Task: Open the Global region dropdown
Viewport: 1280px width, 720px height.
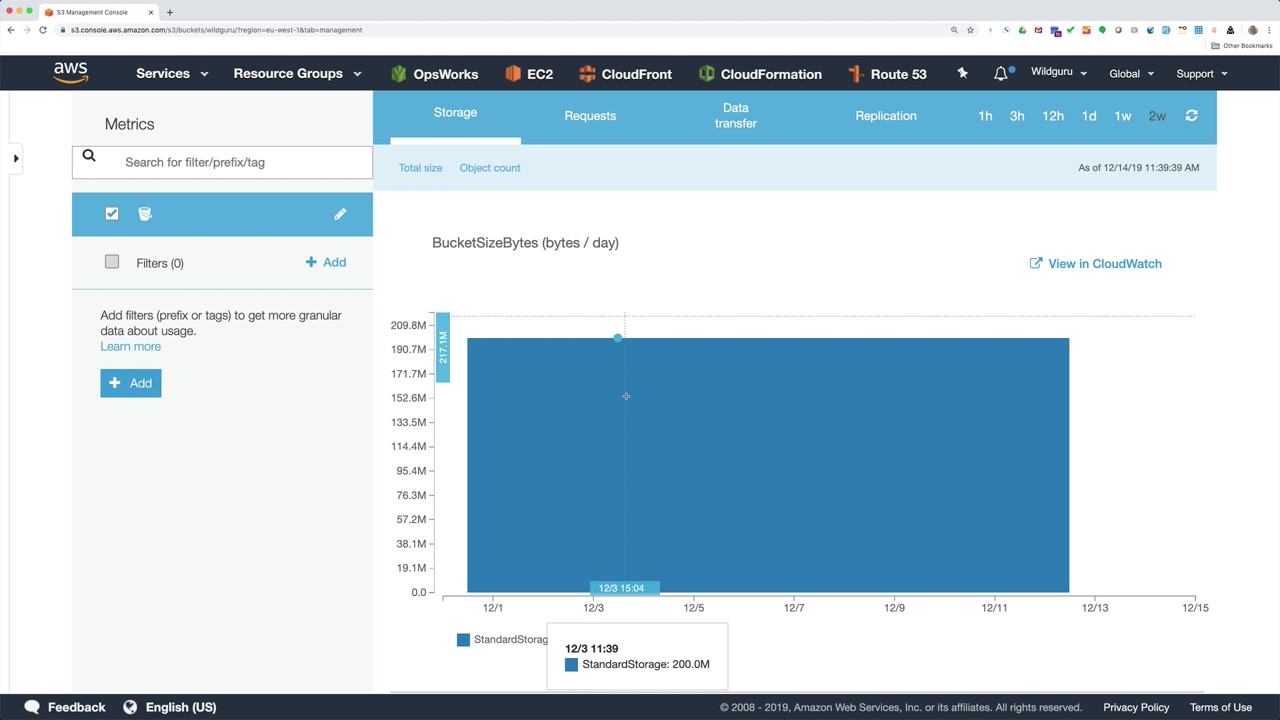Action: point(1132,74)
